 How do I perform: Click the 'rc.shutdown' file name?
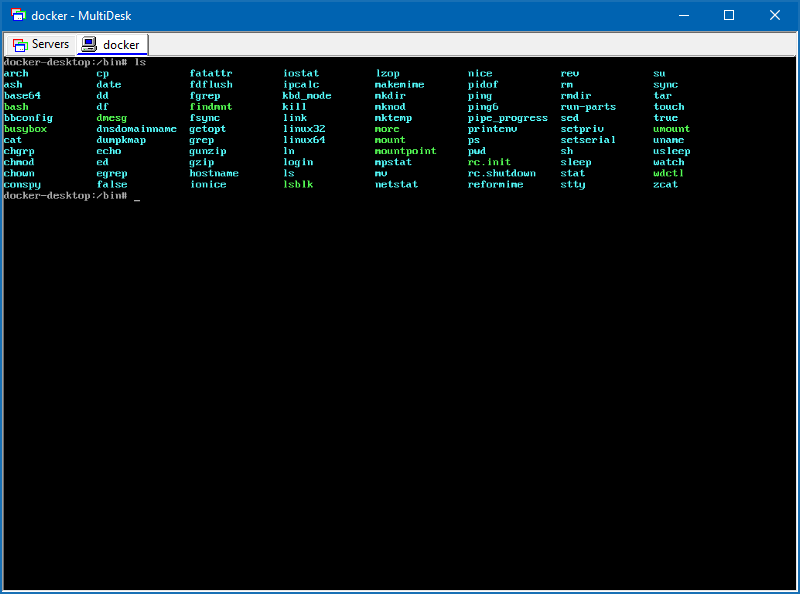501,173
